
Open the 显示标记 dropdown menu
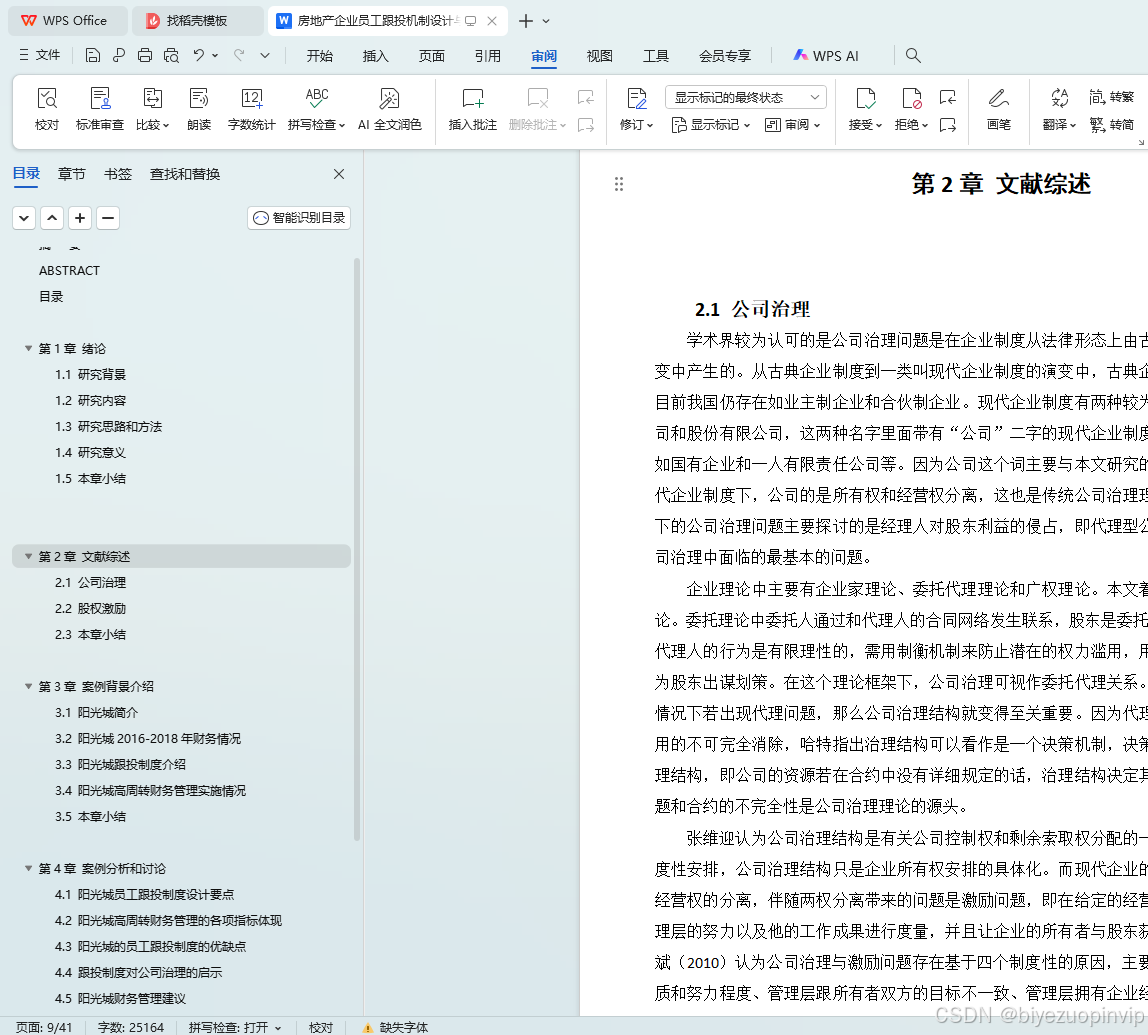tap(710, 125)
